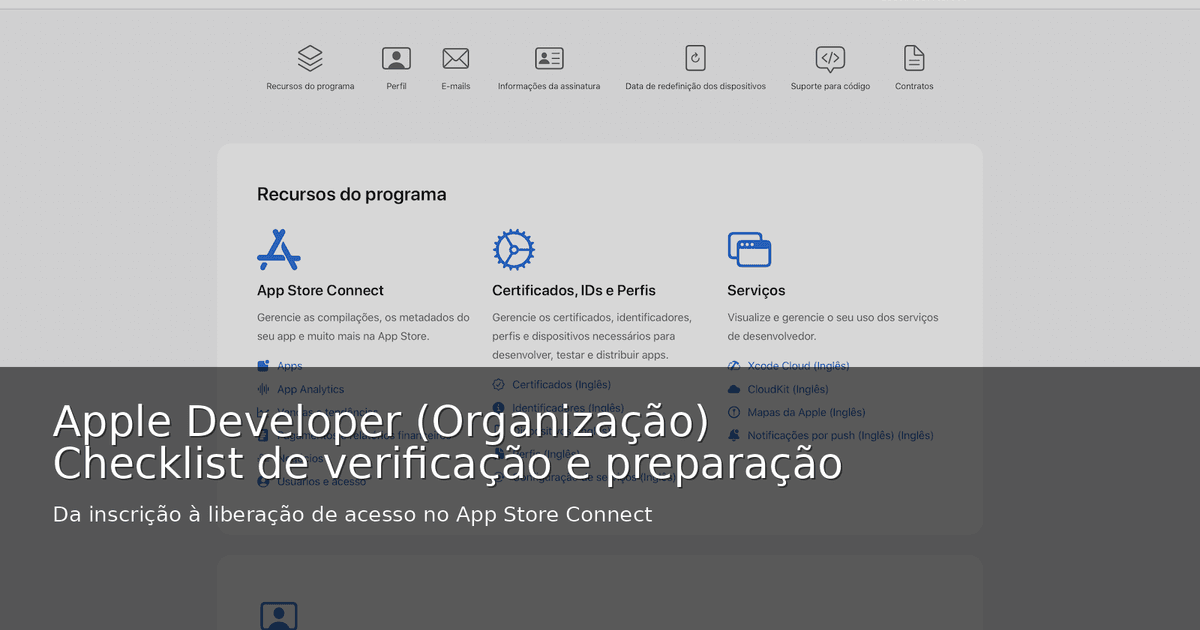Open the Certificados, IDs e Perfis heading
Image resolution: width=1200 pixels, height=630 pixels.
pos(574,290)
